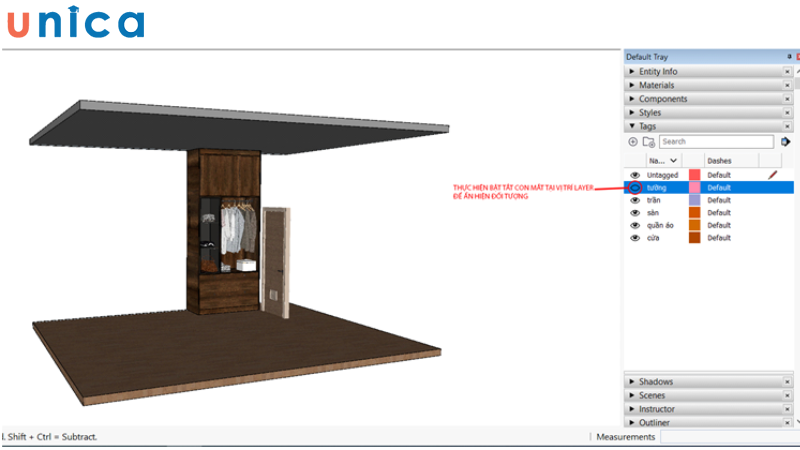Change quần áo dashes Default value
The image size is (800, 450).
719,226
